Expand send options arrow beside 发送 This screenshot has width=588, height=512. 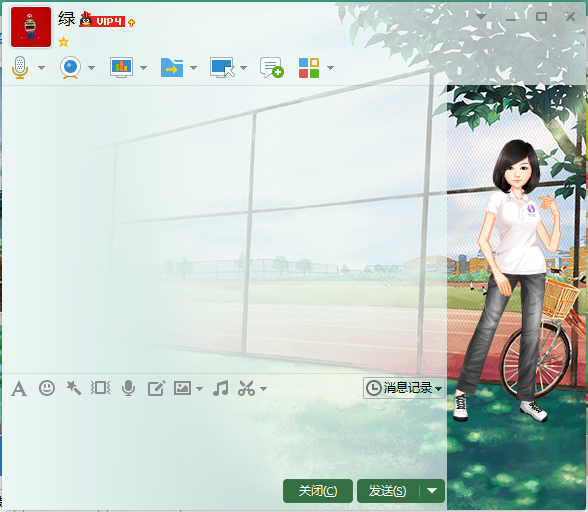(432, 491)
